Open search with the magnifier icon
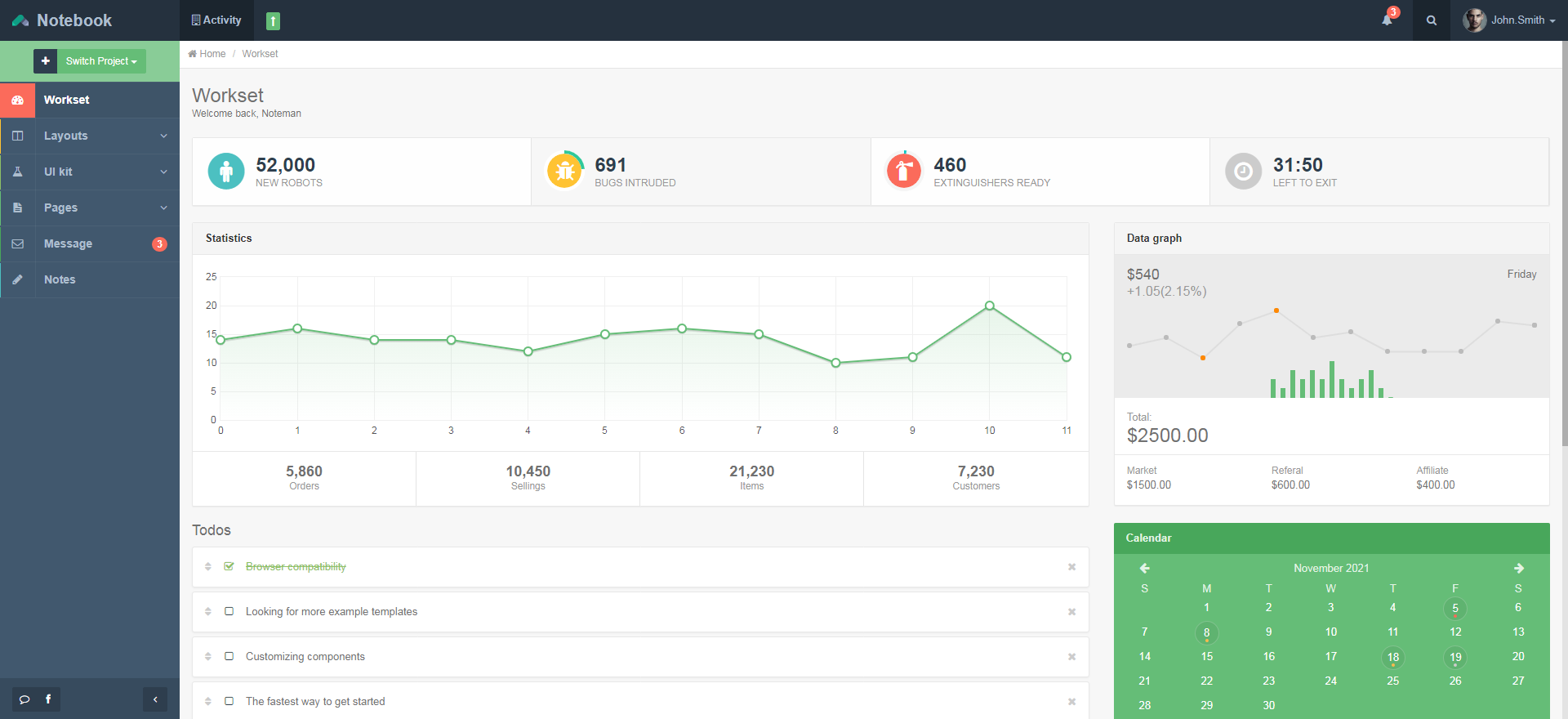The height and width of the screenshot is (719, 1568). click(1432, 20)
